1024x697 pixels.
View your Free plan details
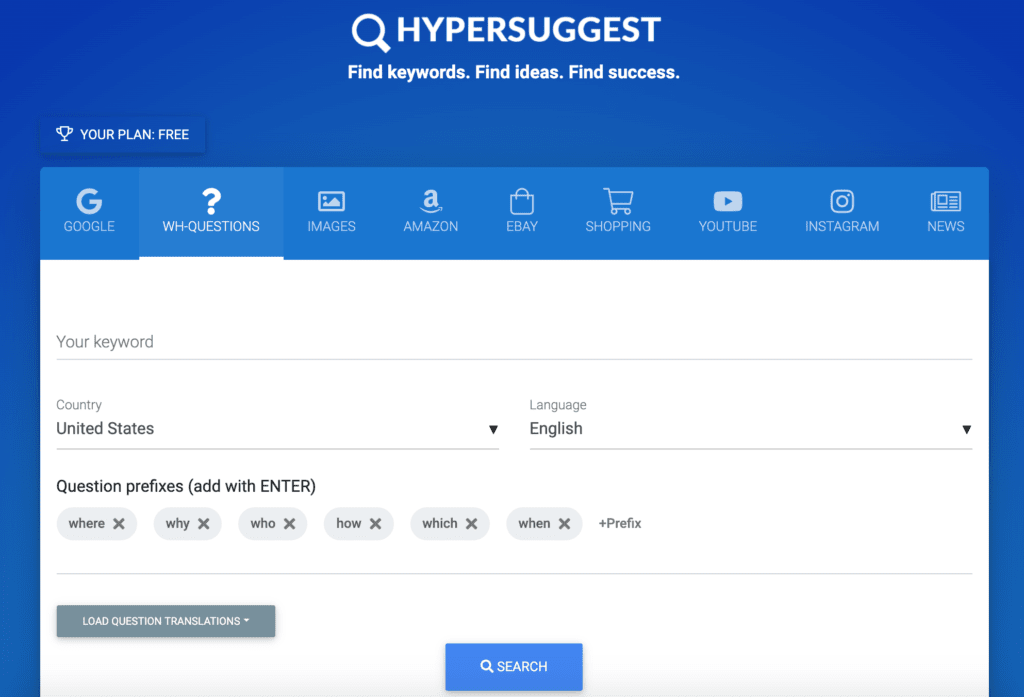122,133
